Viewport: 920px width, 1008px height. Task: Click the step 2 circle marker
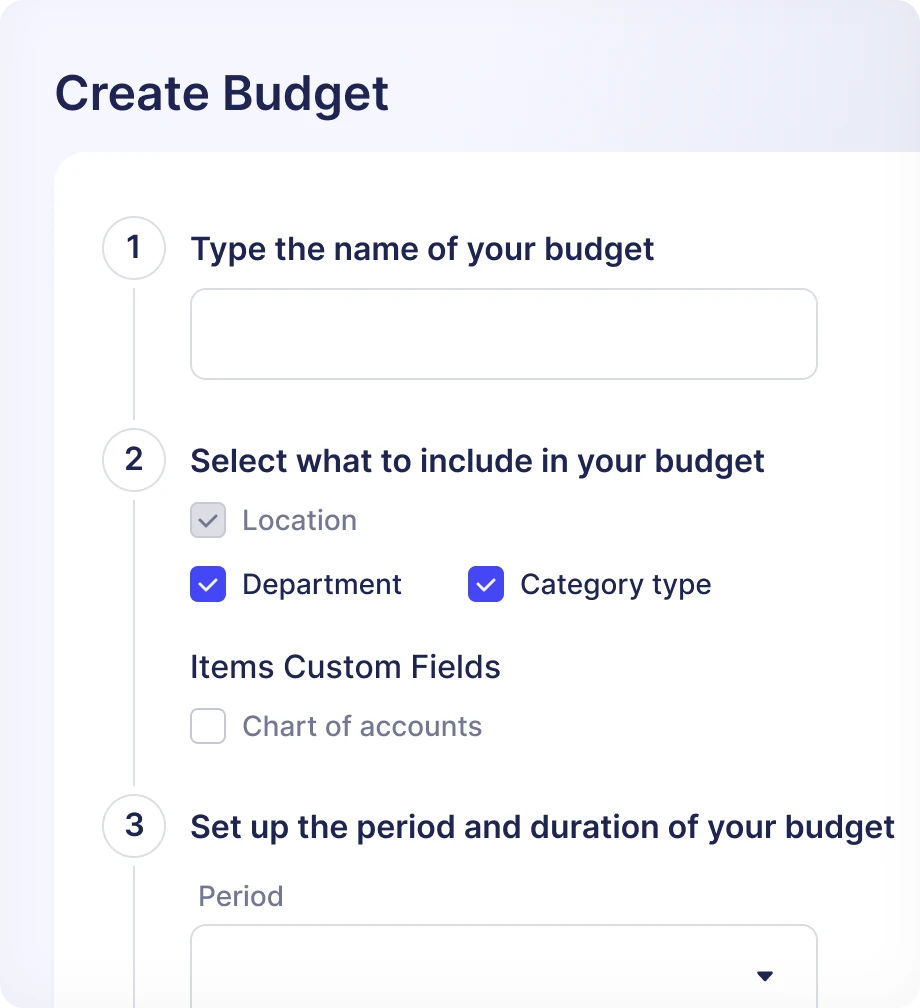134,460
